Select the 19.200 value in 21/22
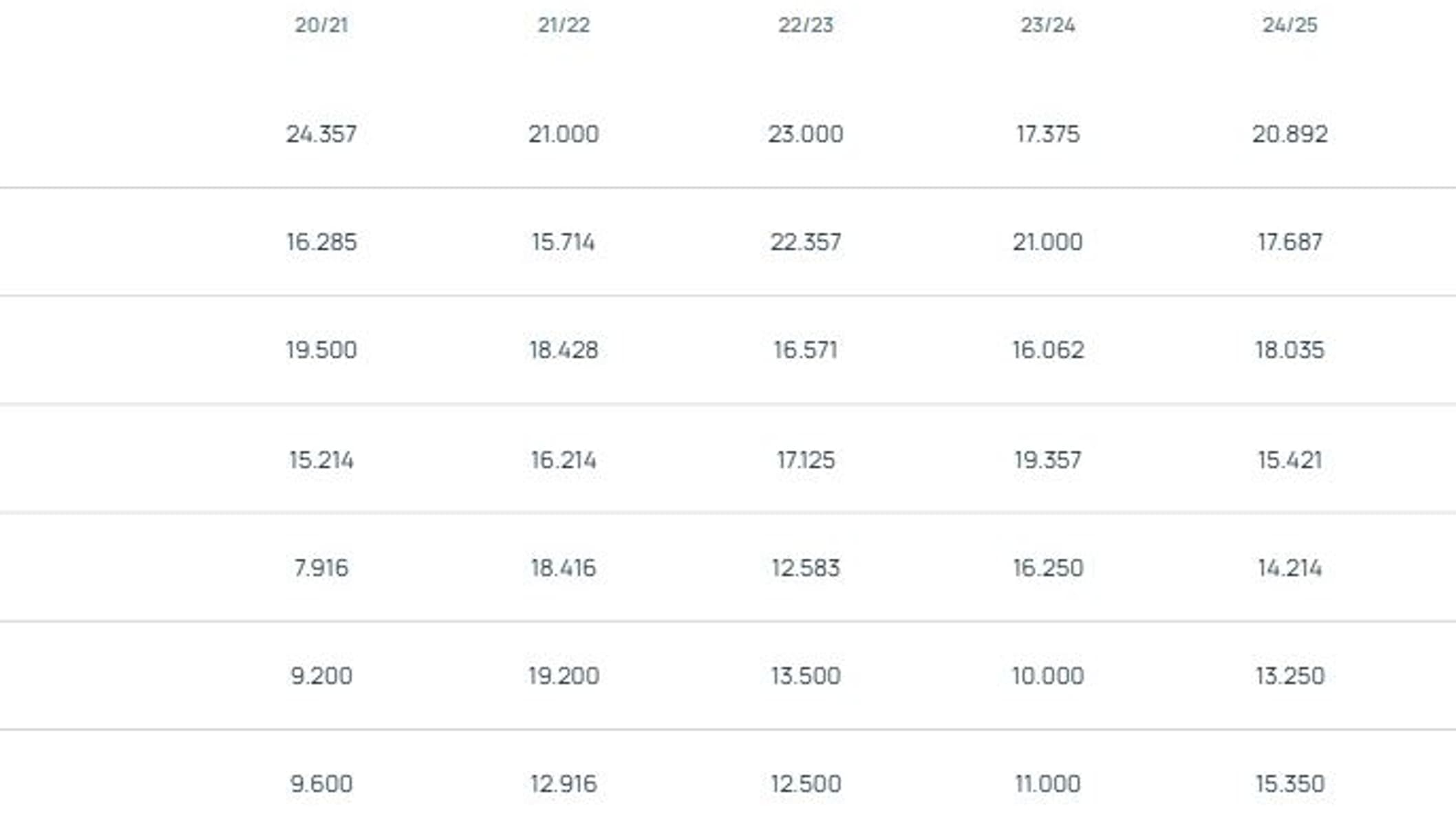 pyautogui.click(x=564, y=676)
